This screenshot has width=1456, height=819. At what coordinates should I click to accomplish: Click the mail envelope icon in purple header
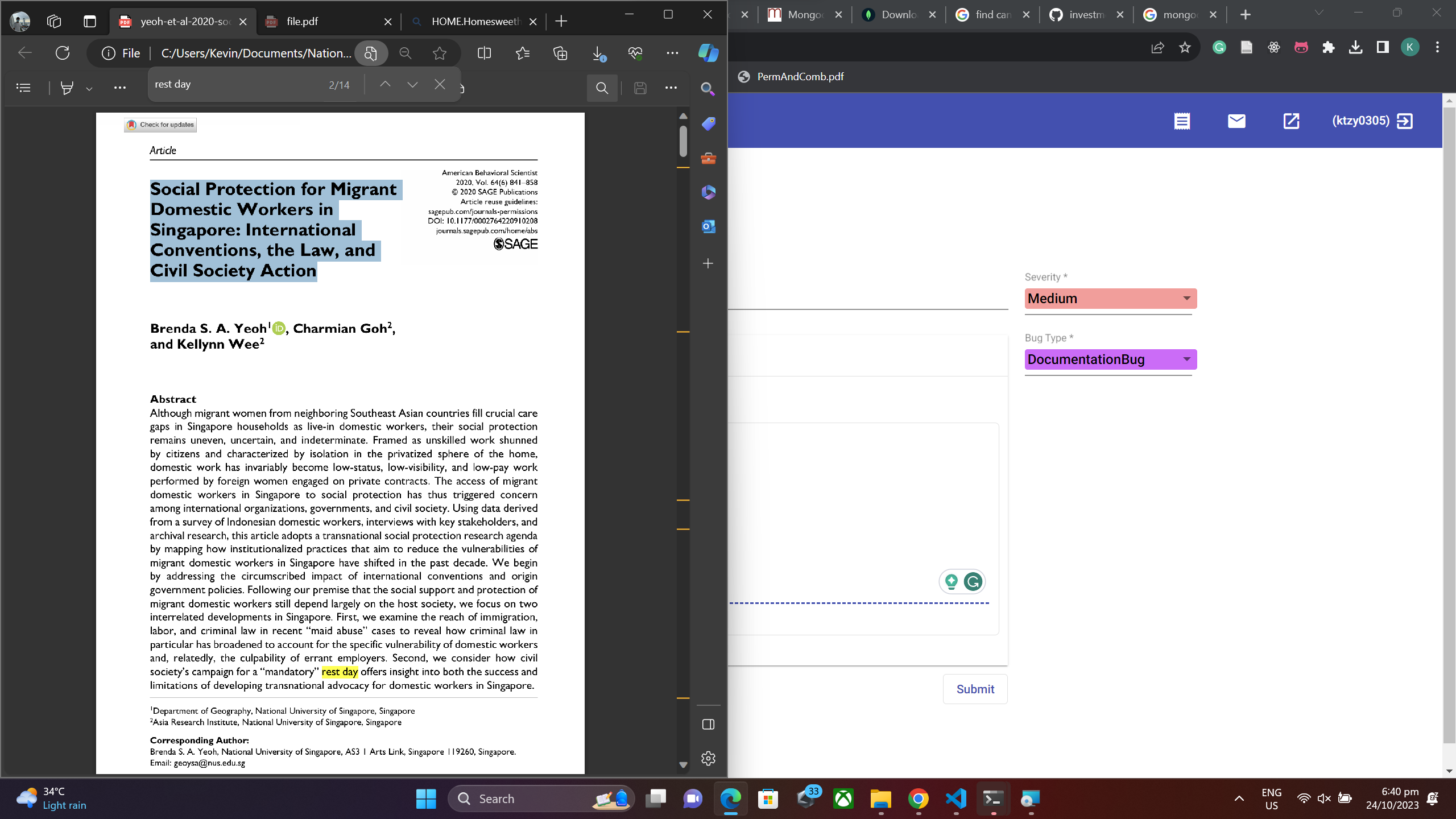pyautogui.click(x=1236, y=121)
